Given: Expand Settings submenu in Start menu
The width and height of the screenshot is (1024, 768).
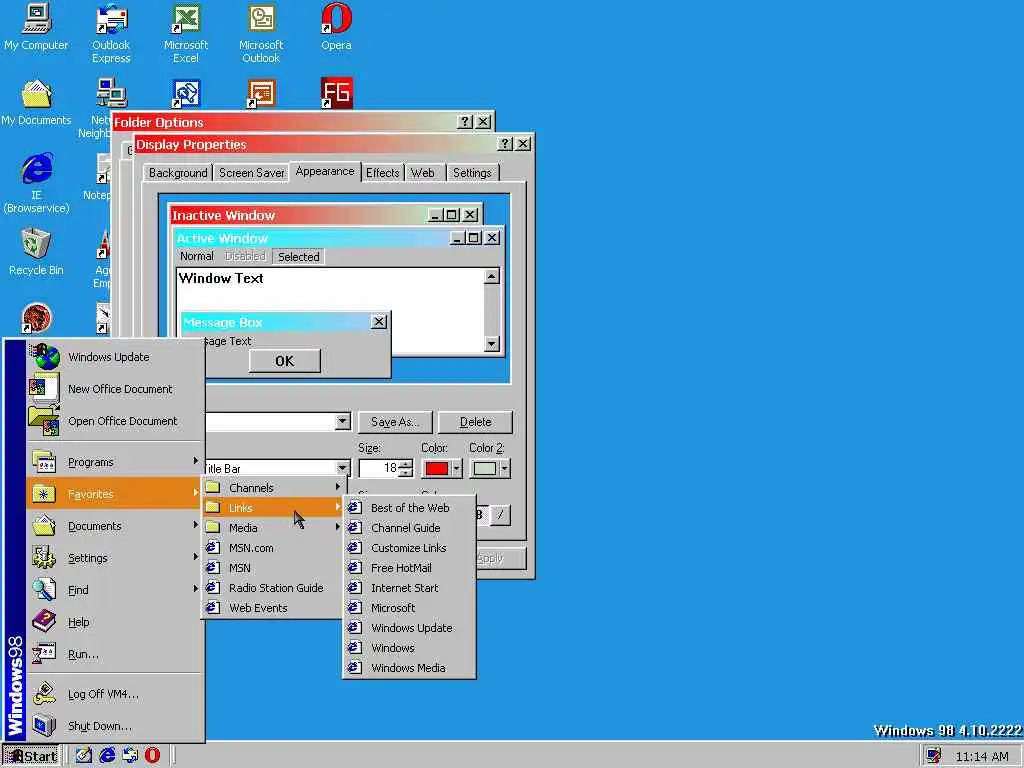Looking at the screenshot, I should (115, 558).
